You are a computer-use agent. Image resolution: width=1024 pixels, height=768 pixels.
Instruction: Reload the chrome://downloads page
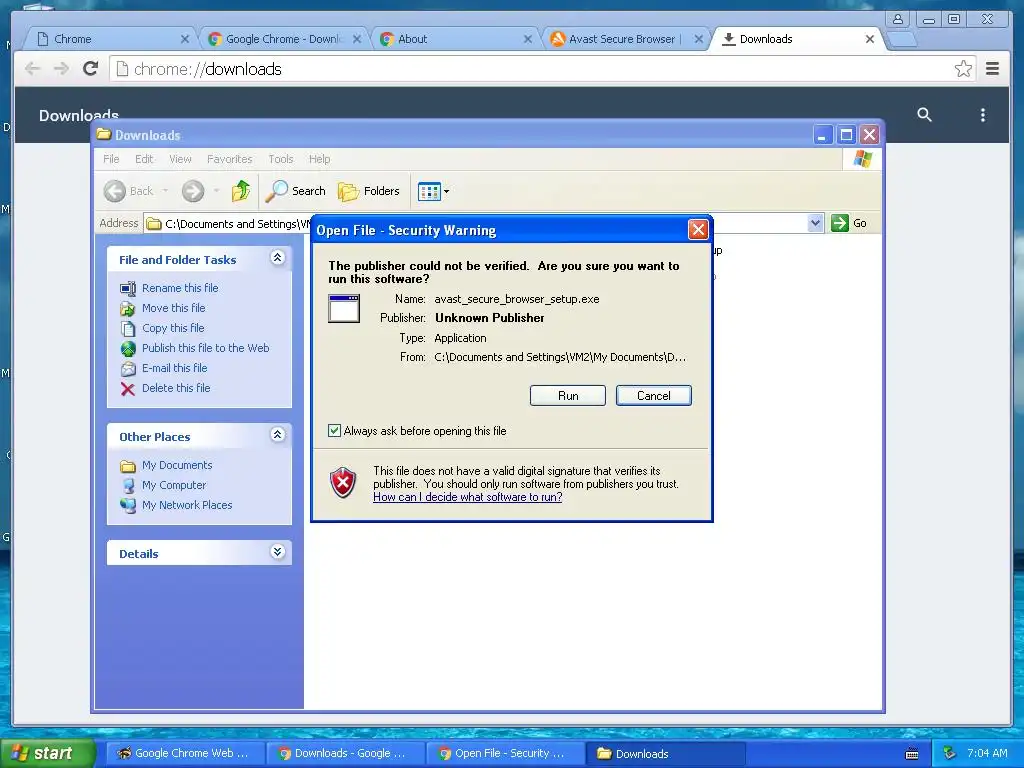(91, 69)
